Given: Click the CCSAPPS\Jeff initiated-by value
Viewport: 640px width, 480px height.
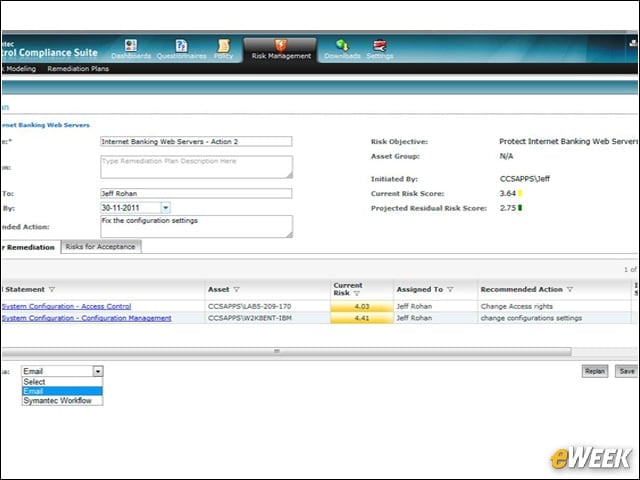Looking at the screenshot, I should pyautogui.click(x=524, y=179).
